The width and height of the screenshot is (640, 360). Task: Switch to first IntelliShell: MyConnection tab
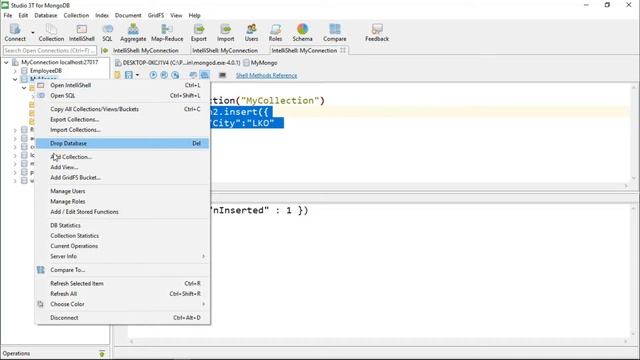145,51
